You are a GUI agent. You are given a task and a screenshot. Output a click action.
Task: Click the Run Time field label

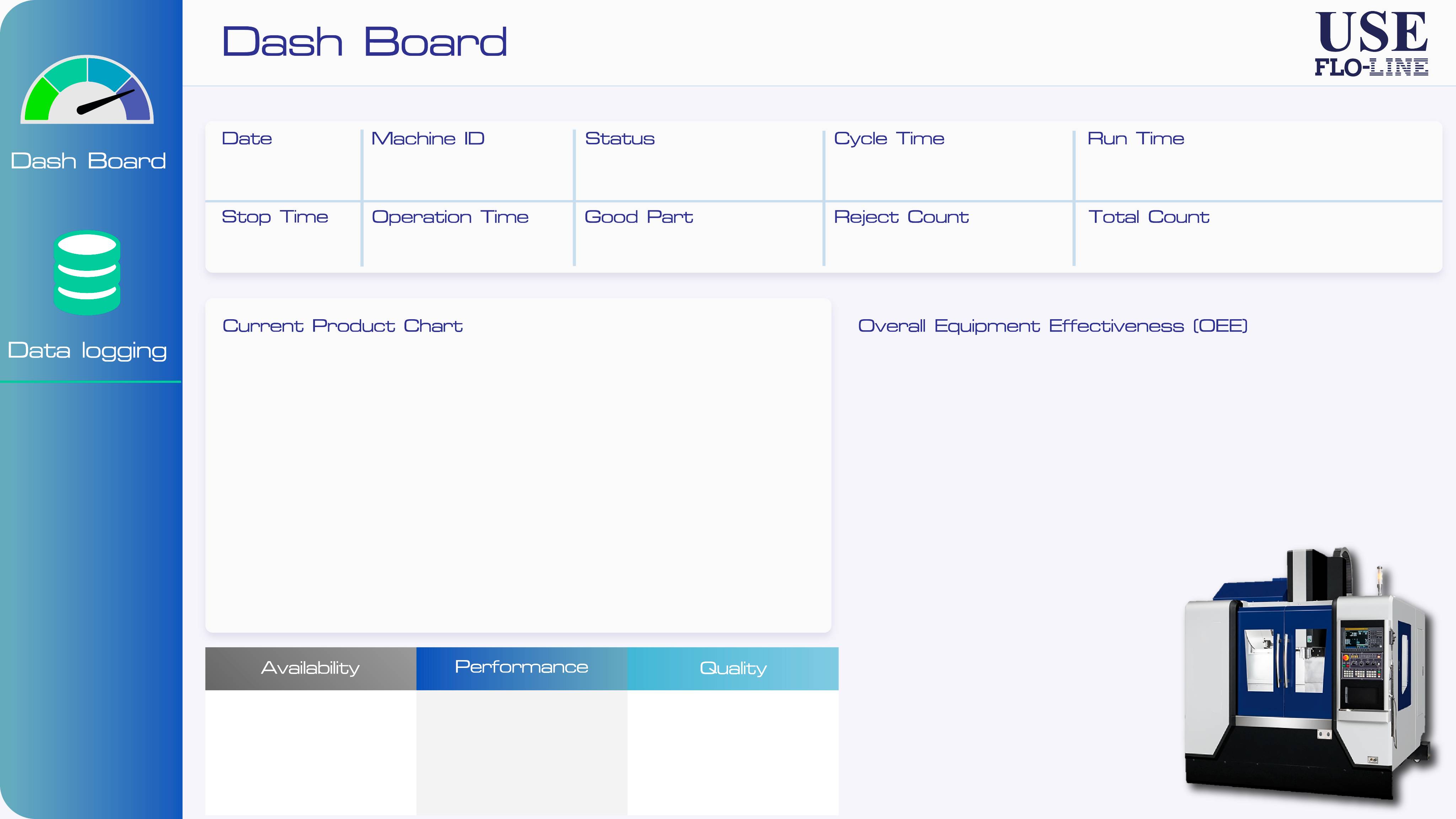pyautogui.click(x=1135, y=139)
